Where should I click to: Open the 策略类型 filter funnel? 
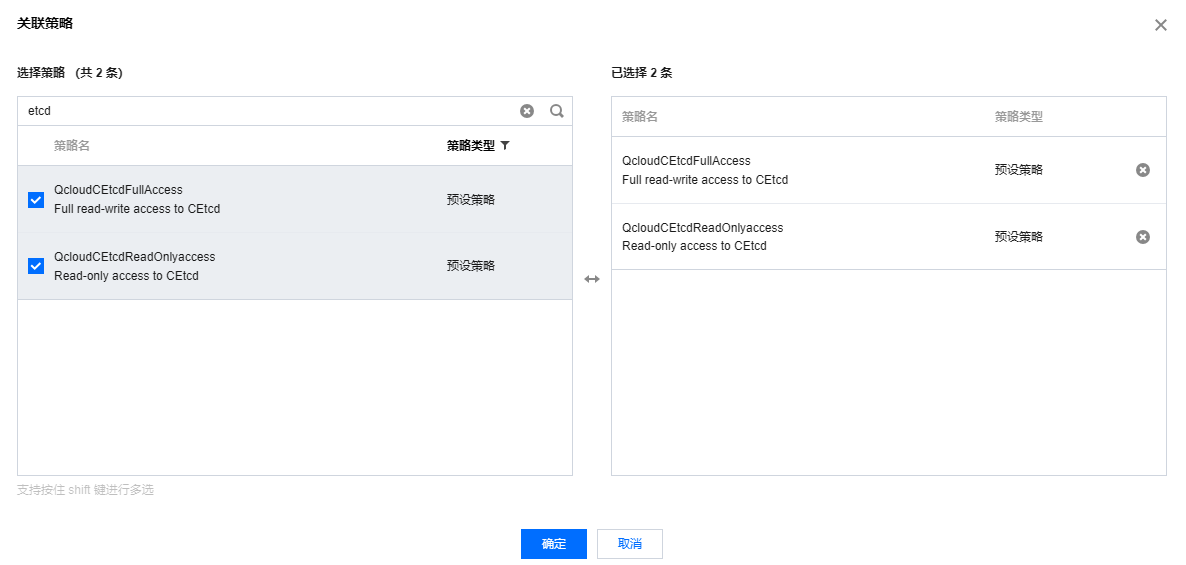[x=505, y=146]
